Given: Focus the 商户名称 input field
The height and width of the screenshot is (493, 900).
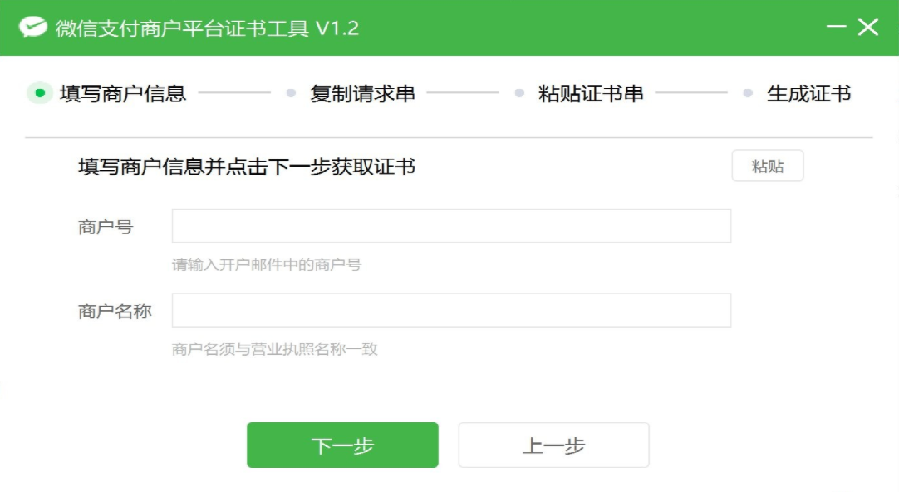Looking at the screenshot, I should pos(451,310).
